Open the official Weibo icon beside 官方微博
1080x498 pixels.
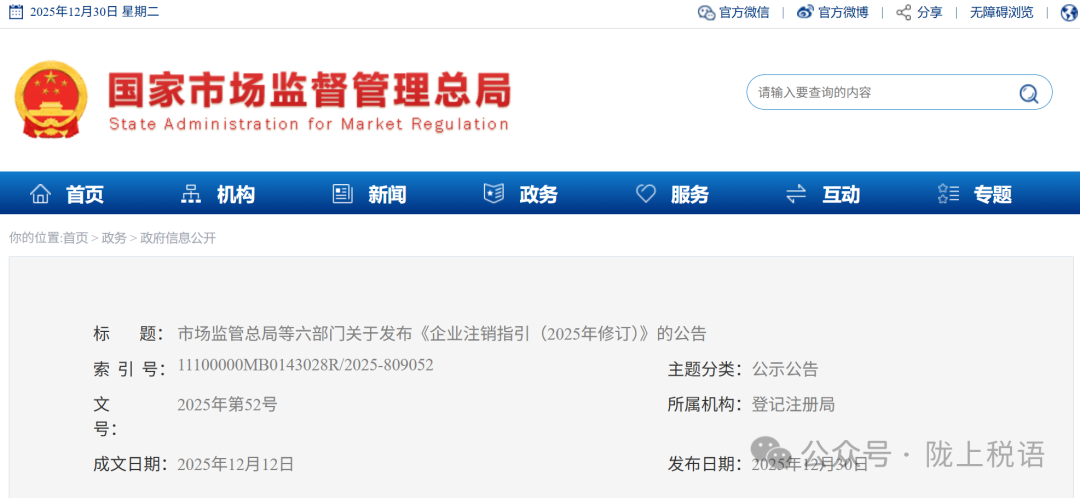click(806, 13)
